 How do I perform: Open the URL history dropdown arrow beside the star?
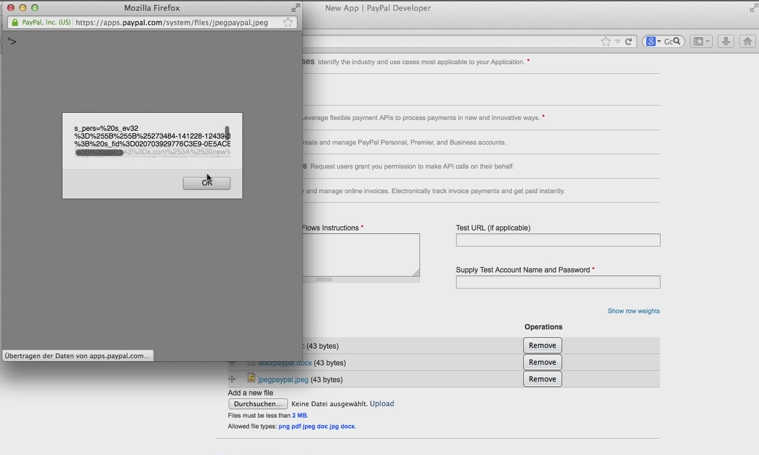coord(617,42)
